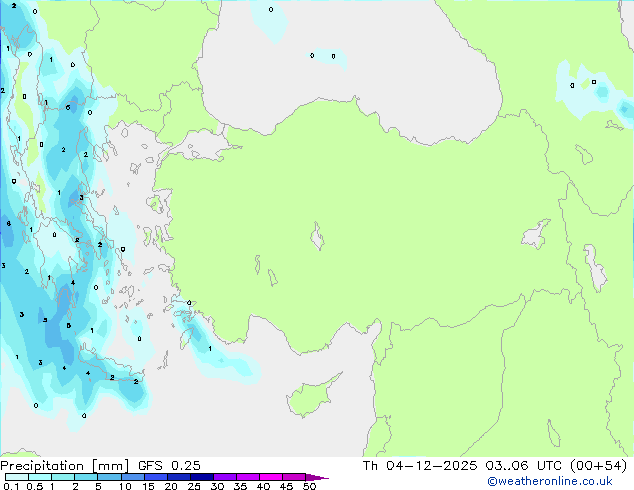This screenshot has width=634, height=490.
Task: Click the legend value '30'
Action: point(218,486)
